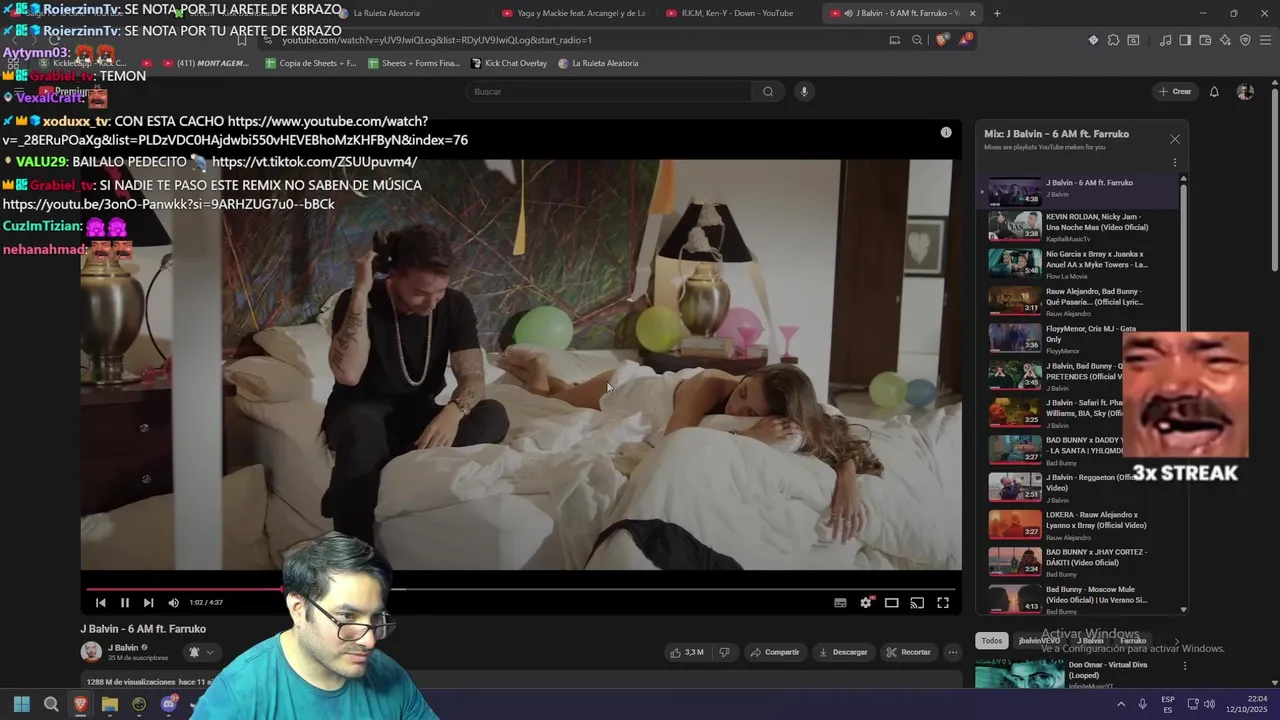Open the Brave VPN shield icon
The image size is (1280, 720).
(1245, 40)
